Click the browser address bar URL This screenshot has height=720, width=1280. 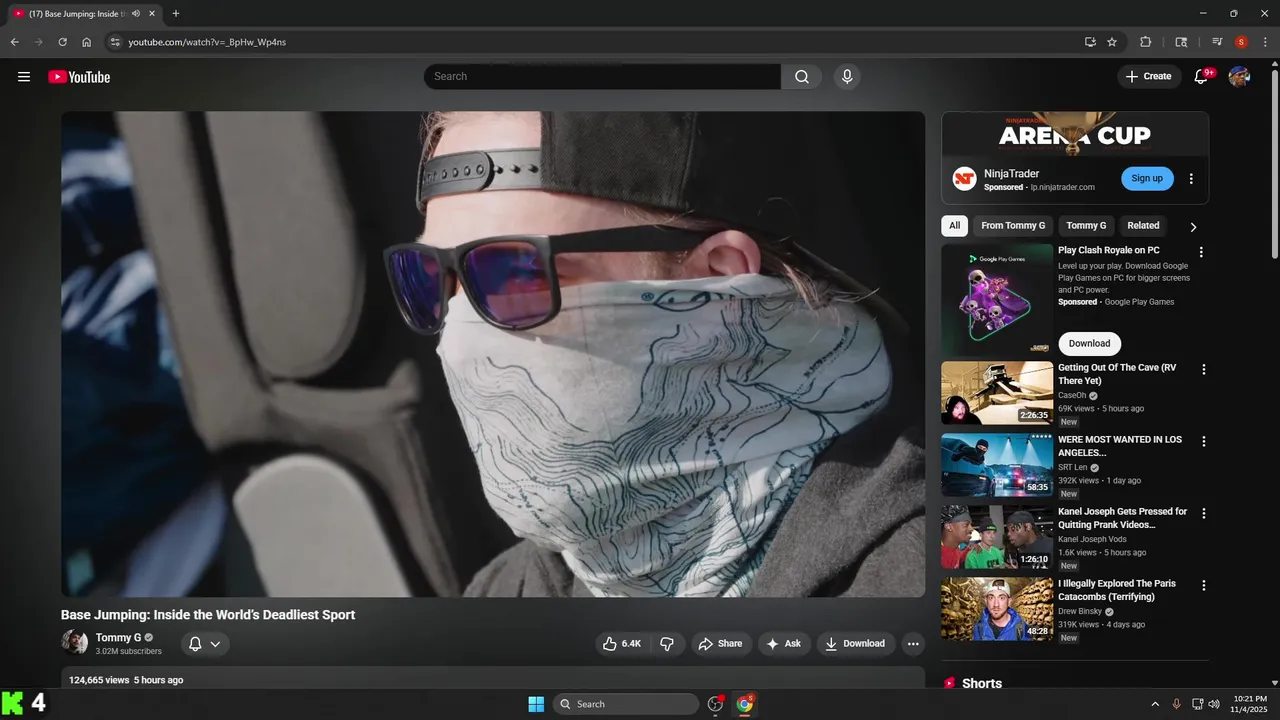pos(207,42)
